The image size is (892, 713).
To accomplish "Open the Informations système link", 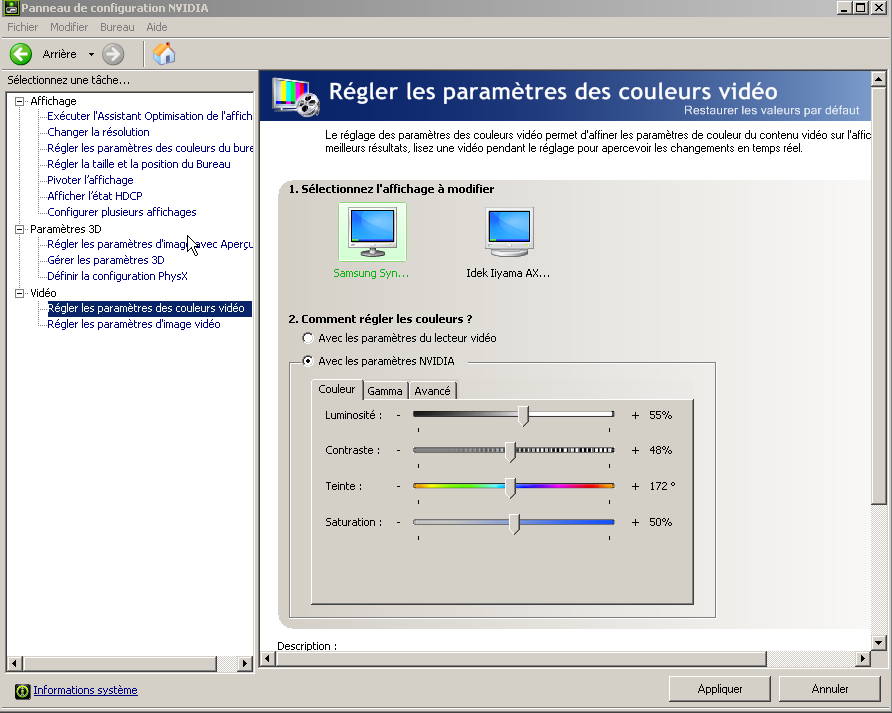I will (85, 690).
